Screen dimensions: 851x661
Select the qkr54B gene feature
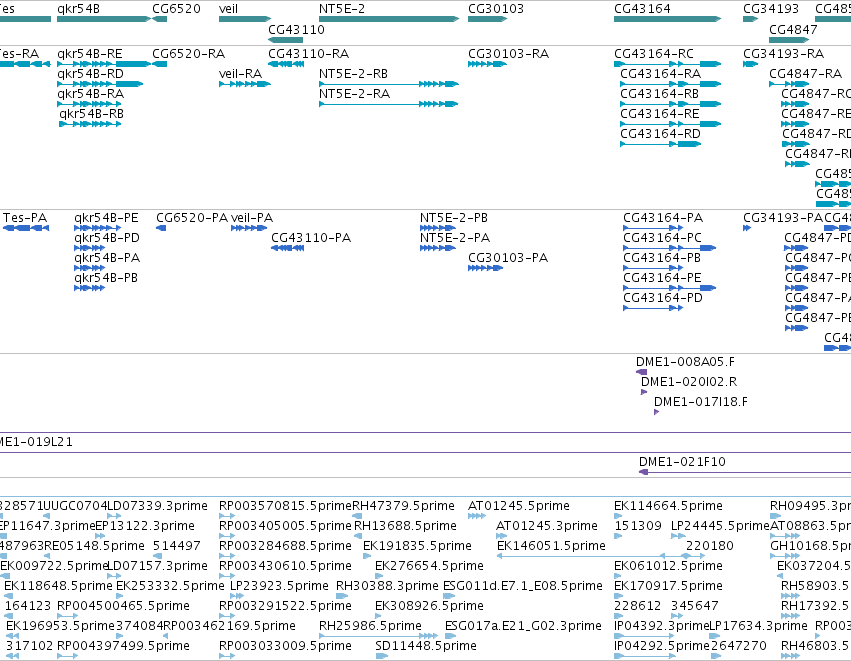[x=104, y=19]
